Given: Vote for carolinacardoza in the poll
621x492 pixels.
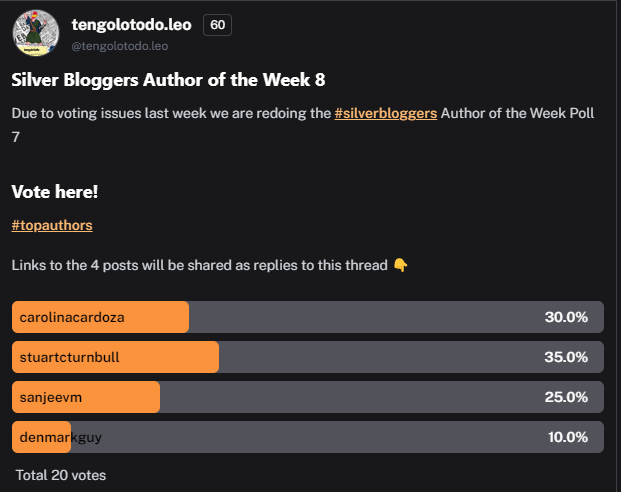Looking at the screenshot, I should (x=308, y=317).
